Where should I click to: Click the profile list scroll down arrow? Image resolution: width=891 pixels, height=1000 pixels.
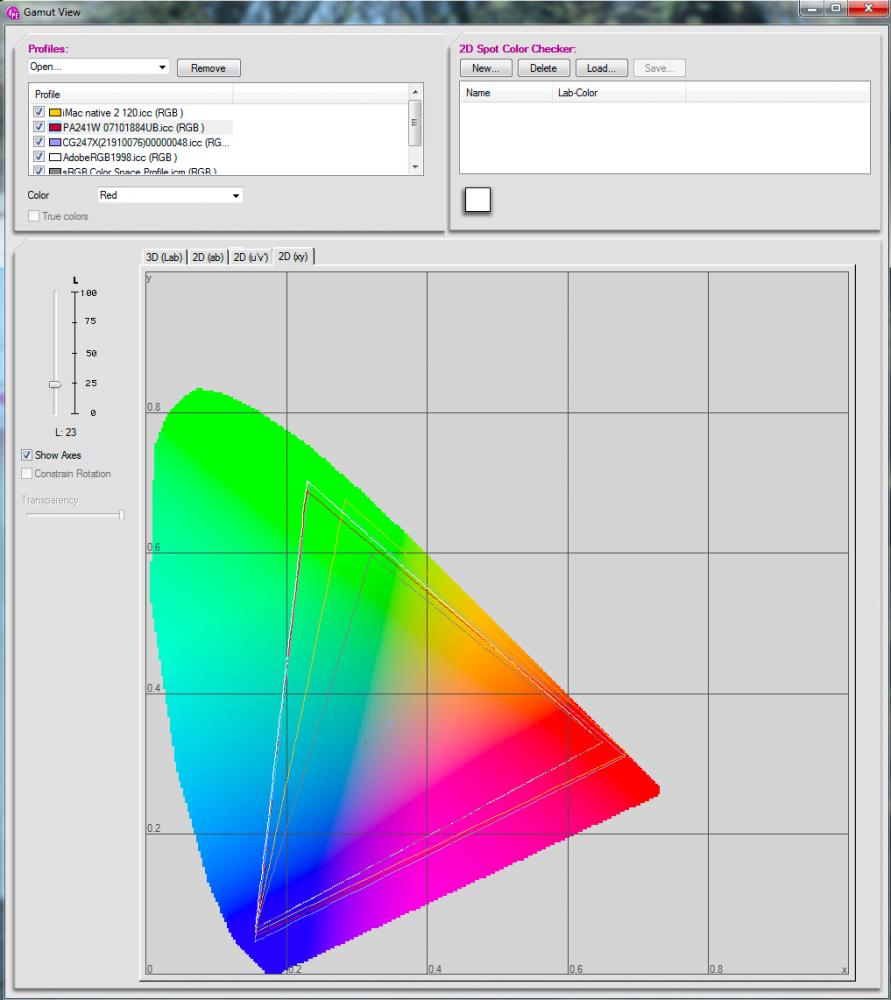[x=415, y=166]
